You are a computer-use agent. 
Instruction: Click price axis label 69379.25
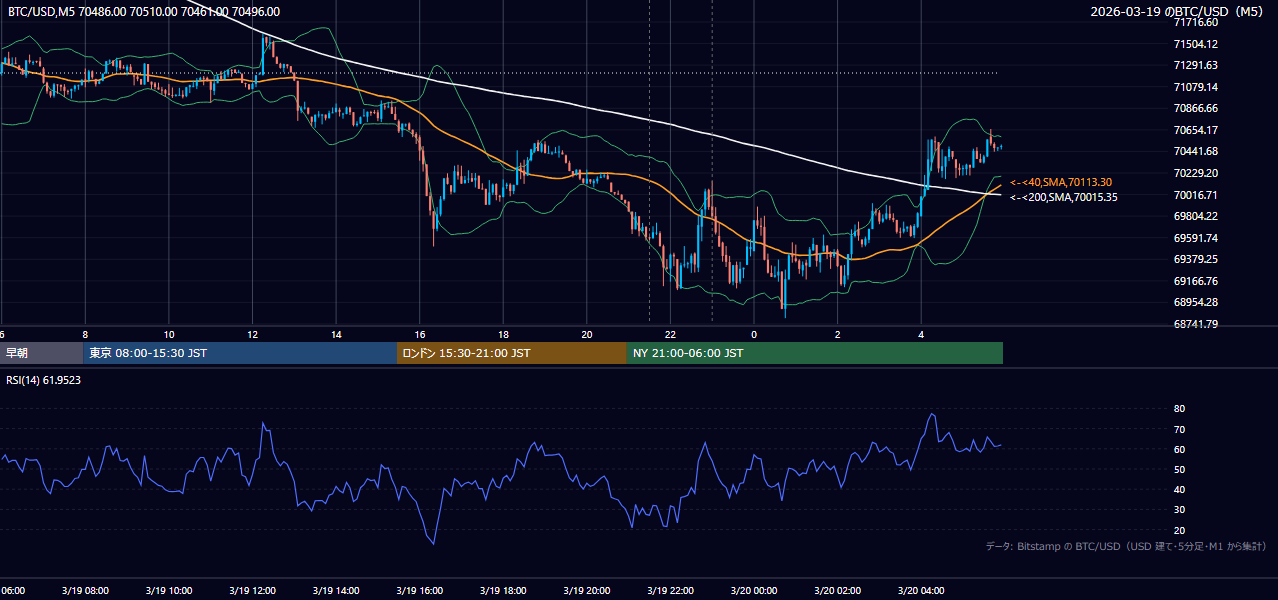pos(1195,259)
